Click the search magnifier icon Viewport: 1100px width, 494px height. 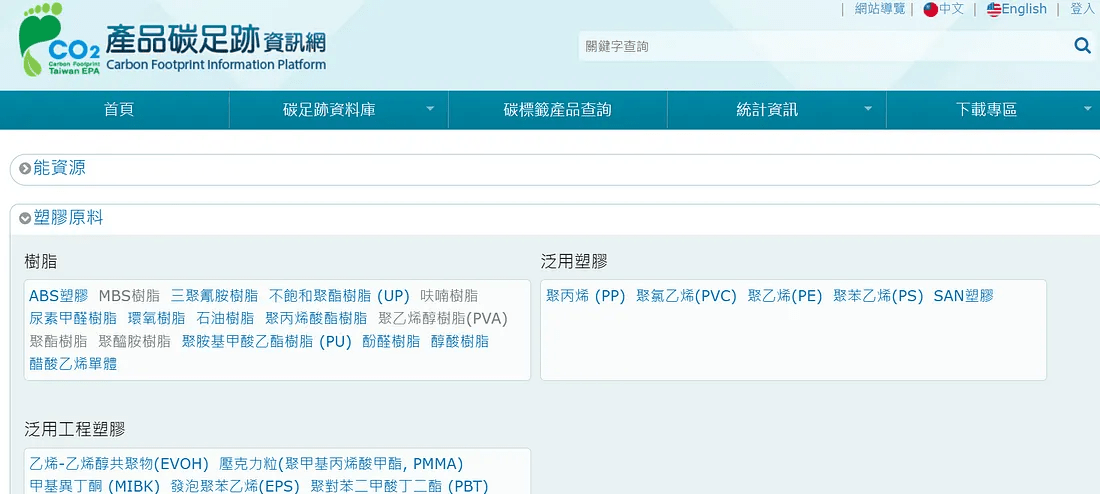[1082, 46]
